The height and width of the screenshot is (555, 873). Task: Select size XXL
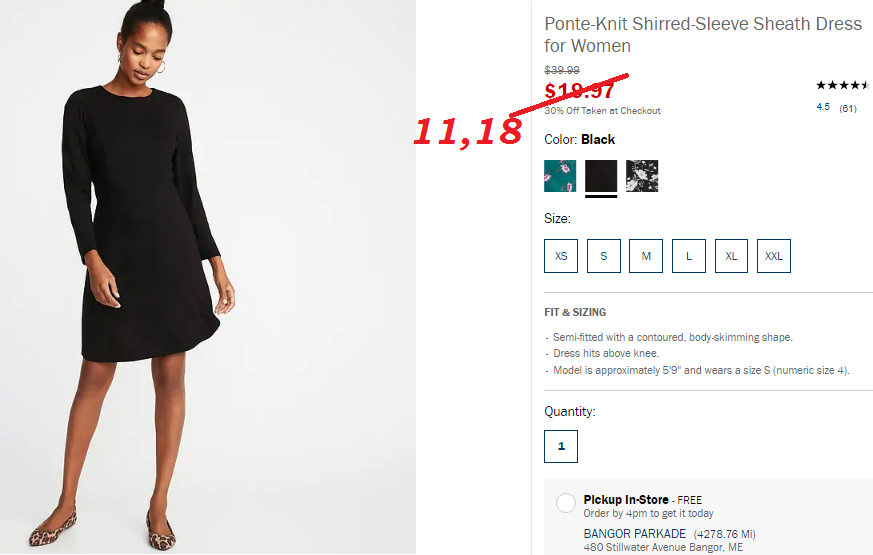point(774,256)
